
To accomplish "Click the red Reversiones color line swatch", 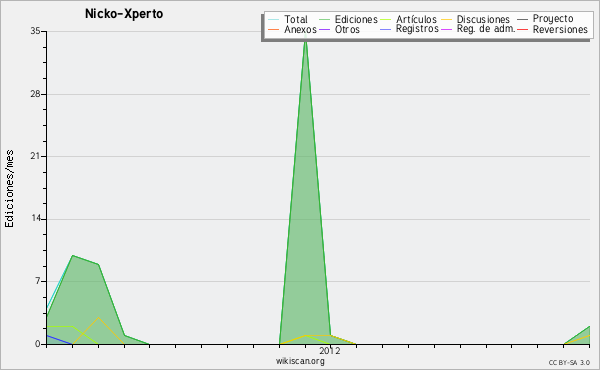I will pyautogui.click(x=522, y=29).
